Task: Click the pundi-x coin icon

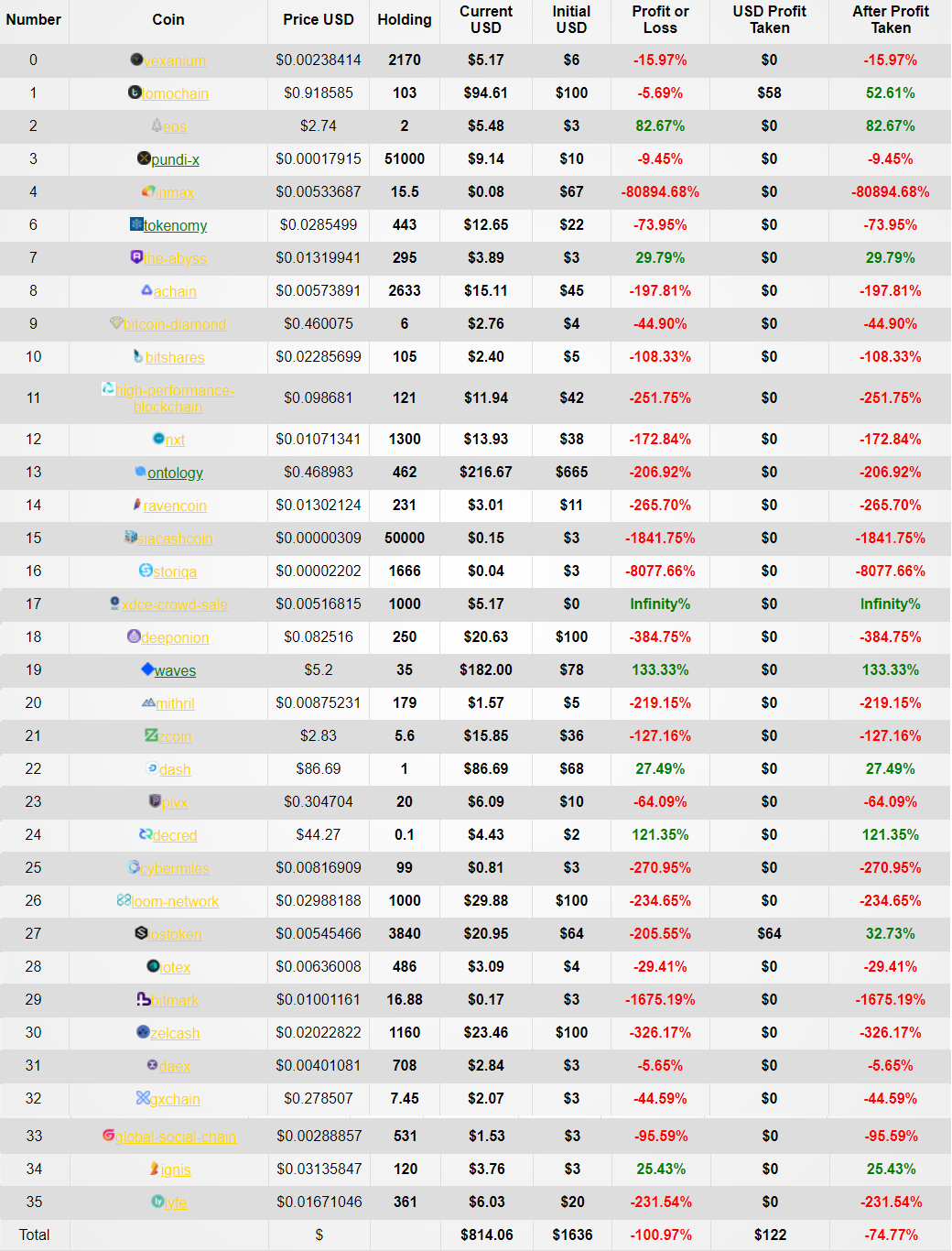Action: pos(144,158)
